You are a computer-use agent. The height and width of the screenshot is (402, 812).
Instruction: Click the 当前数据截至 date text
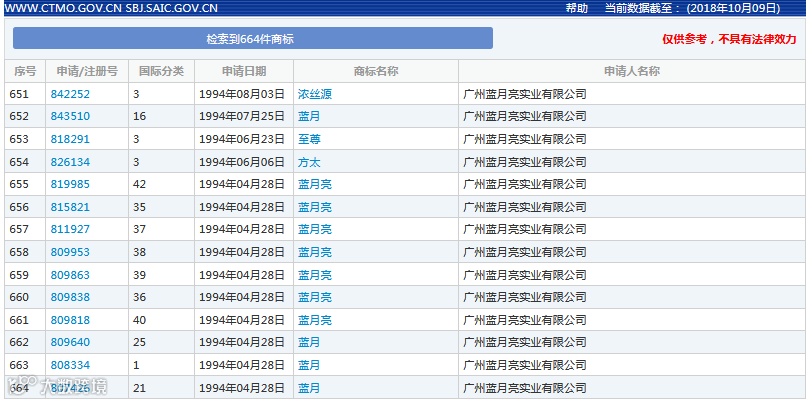pos(692,8)
